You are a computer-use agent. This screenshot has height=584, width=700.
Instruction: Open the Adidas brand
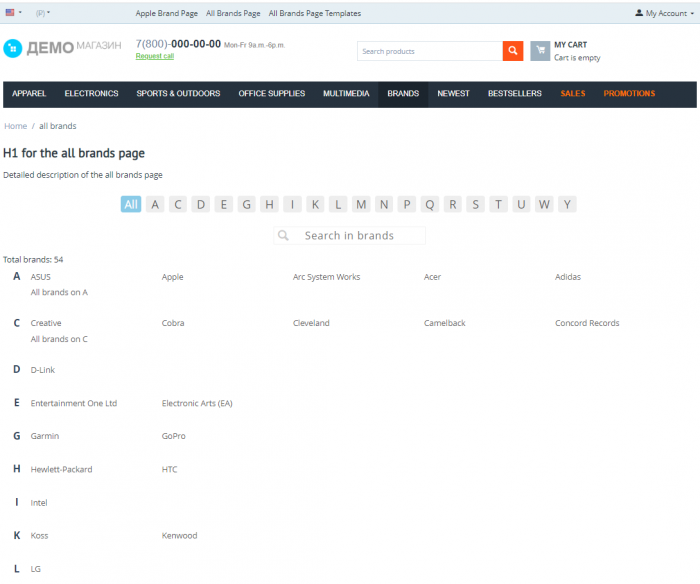(568, 277)
